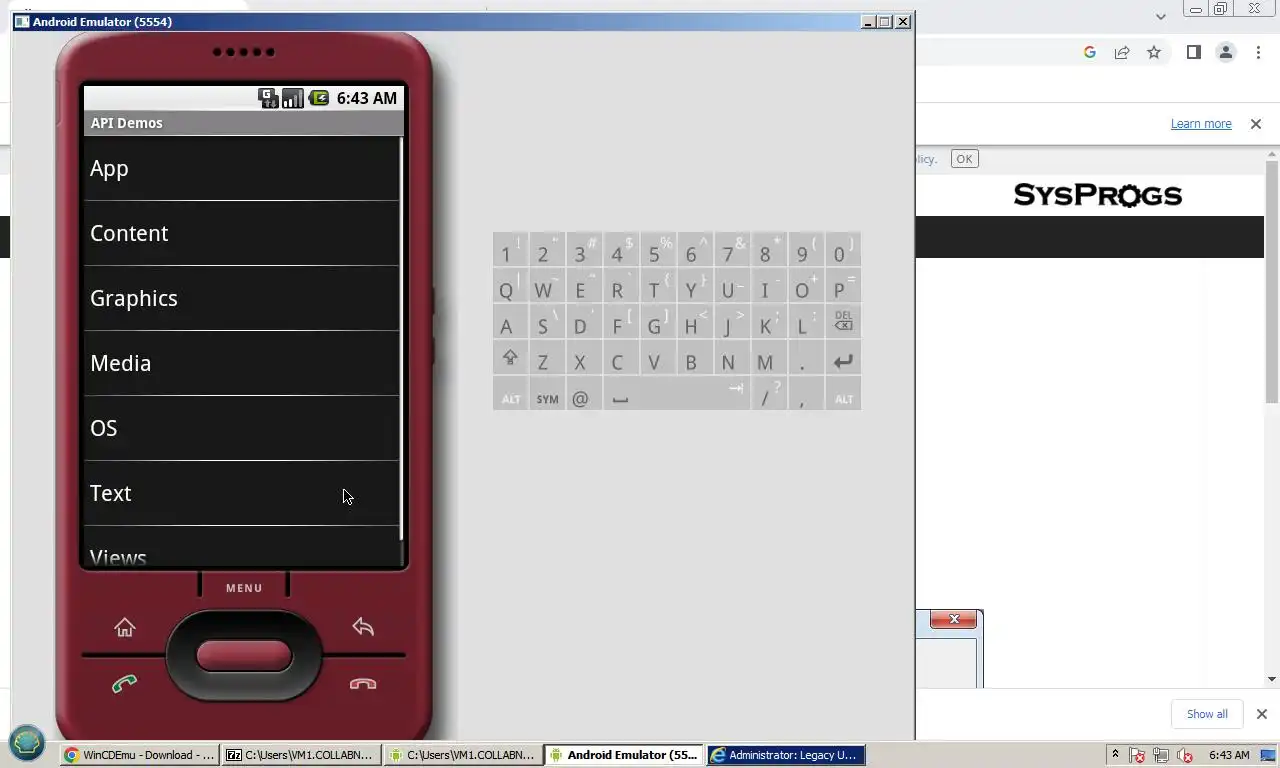Click the @ key on emulator keyboard
This screenshot has width=1280, height=768.
584,394
